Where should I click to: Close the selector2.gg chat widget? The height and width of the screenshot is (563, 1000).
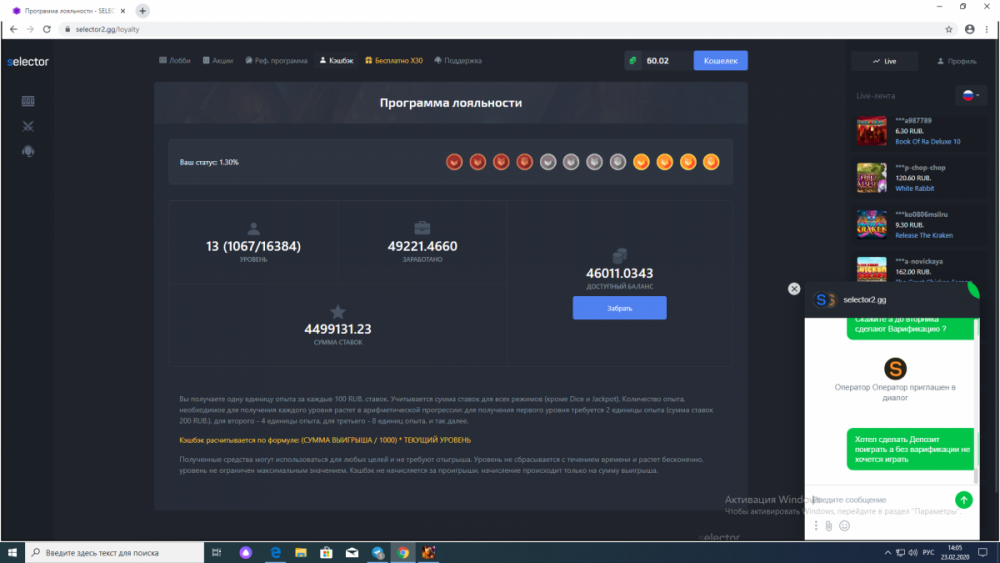pos(794,289)
